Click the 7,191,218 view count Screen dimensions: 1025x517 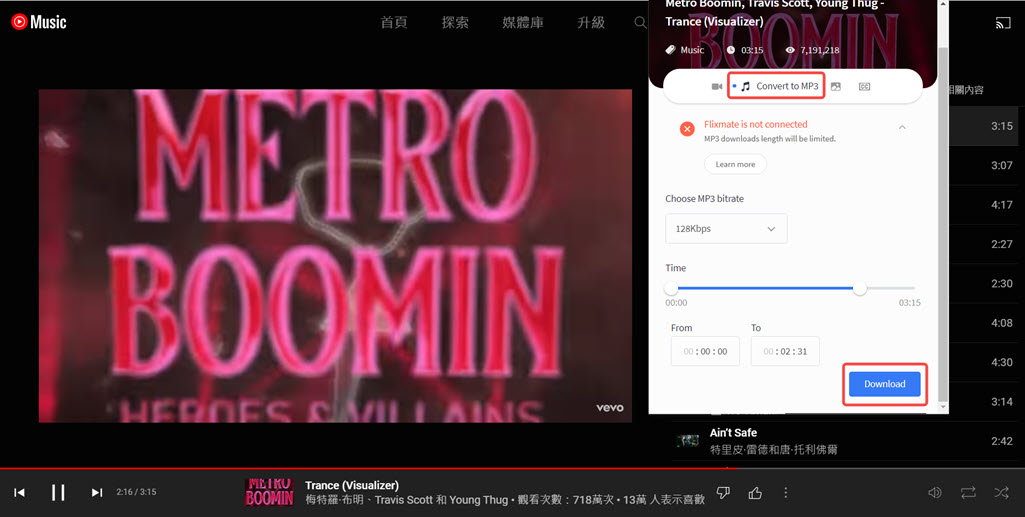click(x=820, y=50)
